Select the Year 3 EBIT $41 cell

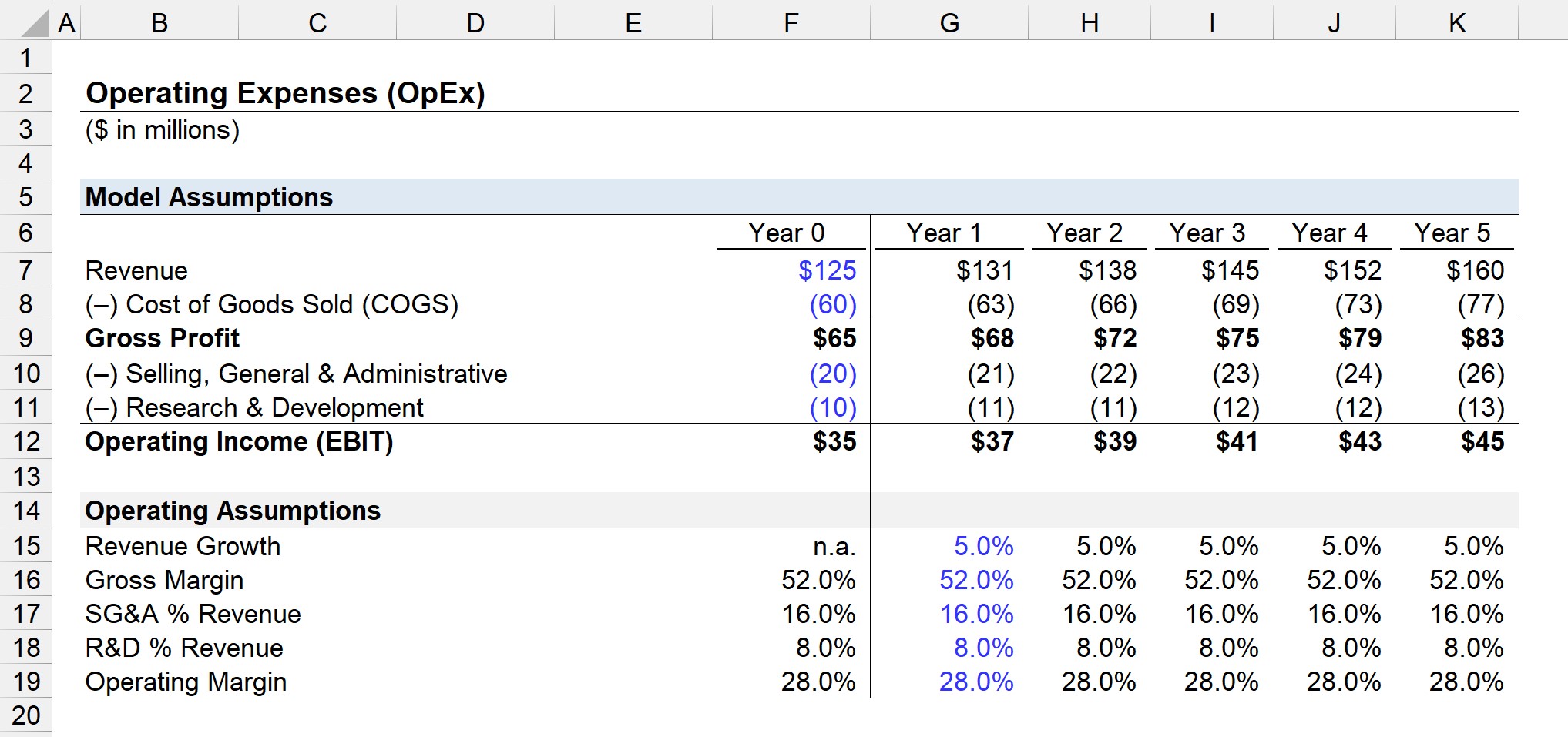(x=1237, y=441)
